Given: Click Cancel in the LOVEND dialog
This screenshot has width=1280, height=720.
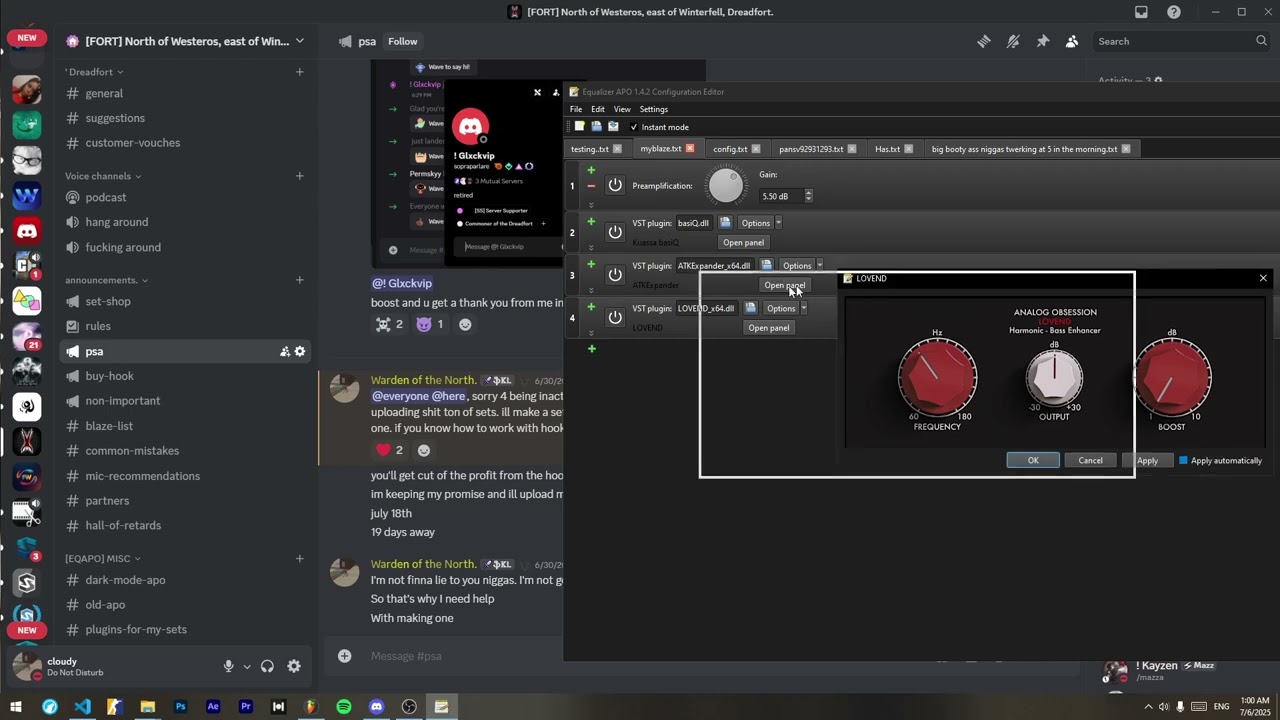Looking at the screenshot, I should click(1091, 461).
